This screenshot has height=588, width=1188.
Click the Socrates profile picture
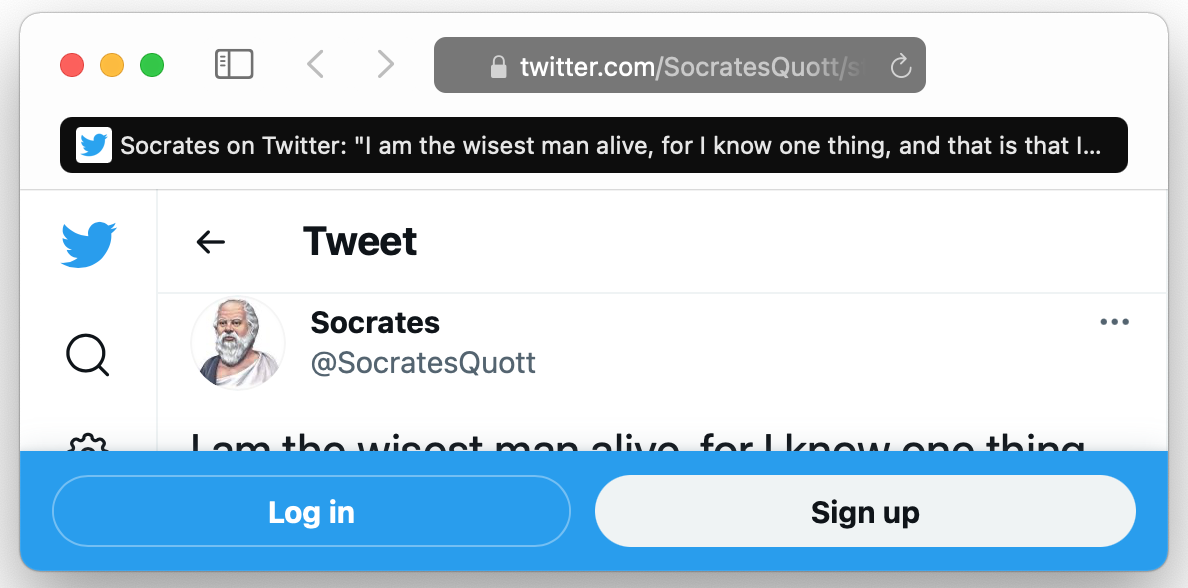(238, 343)
